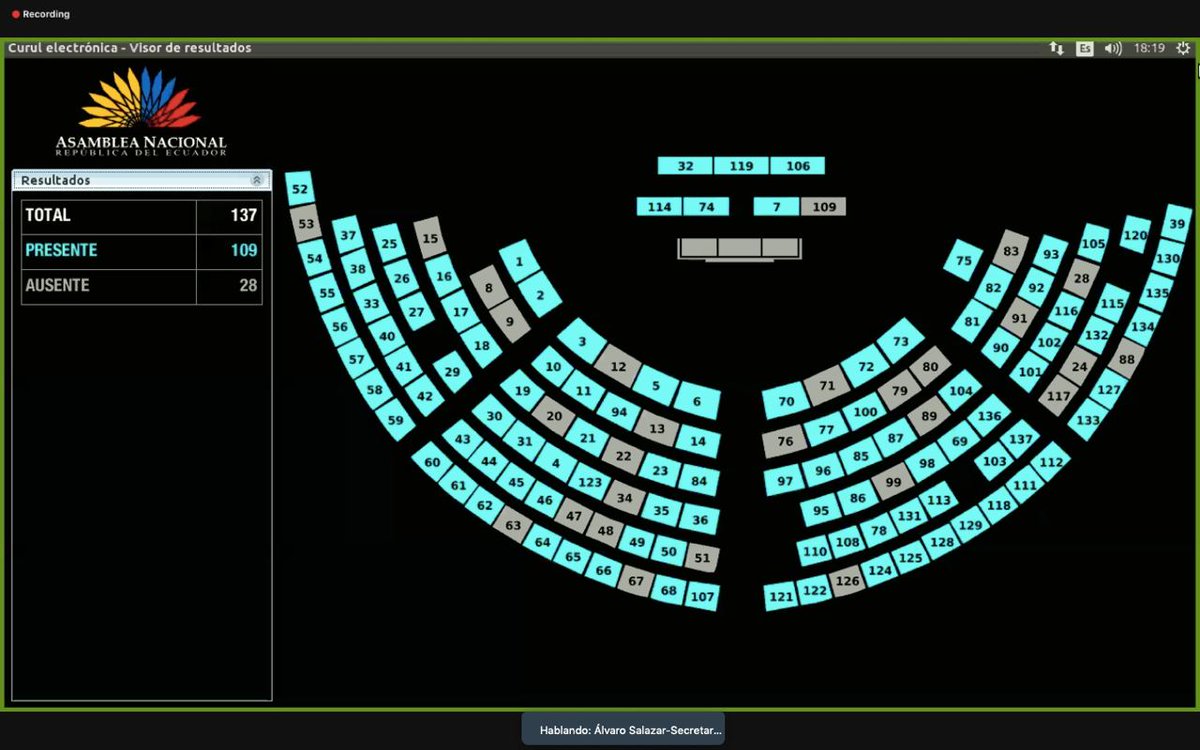This screenshot has height=750, width=1200.
Task: Select seat 52
Action: coord(299,188)
